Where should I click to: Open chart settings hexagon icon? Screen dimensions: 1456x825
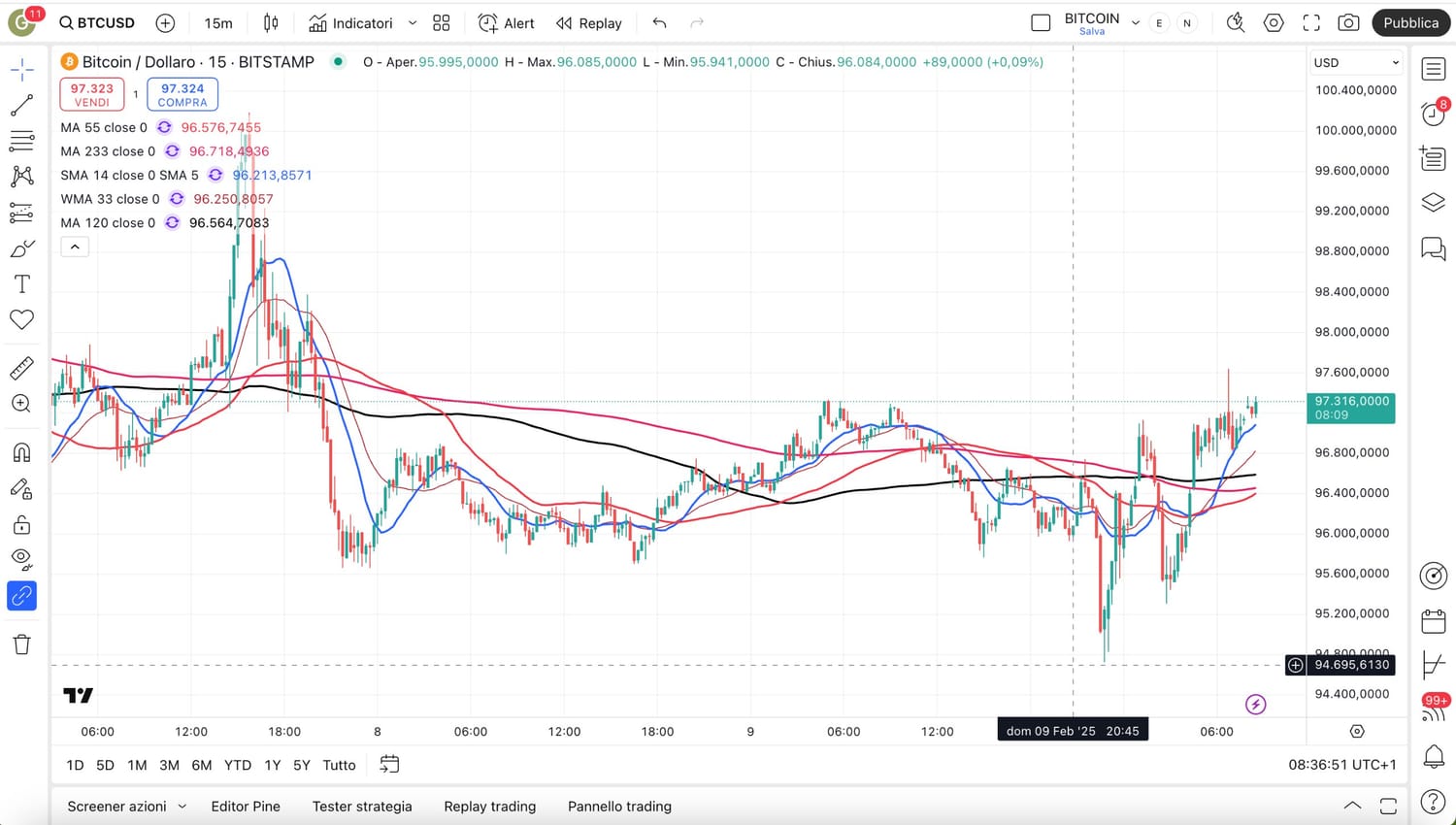1274,23
